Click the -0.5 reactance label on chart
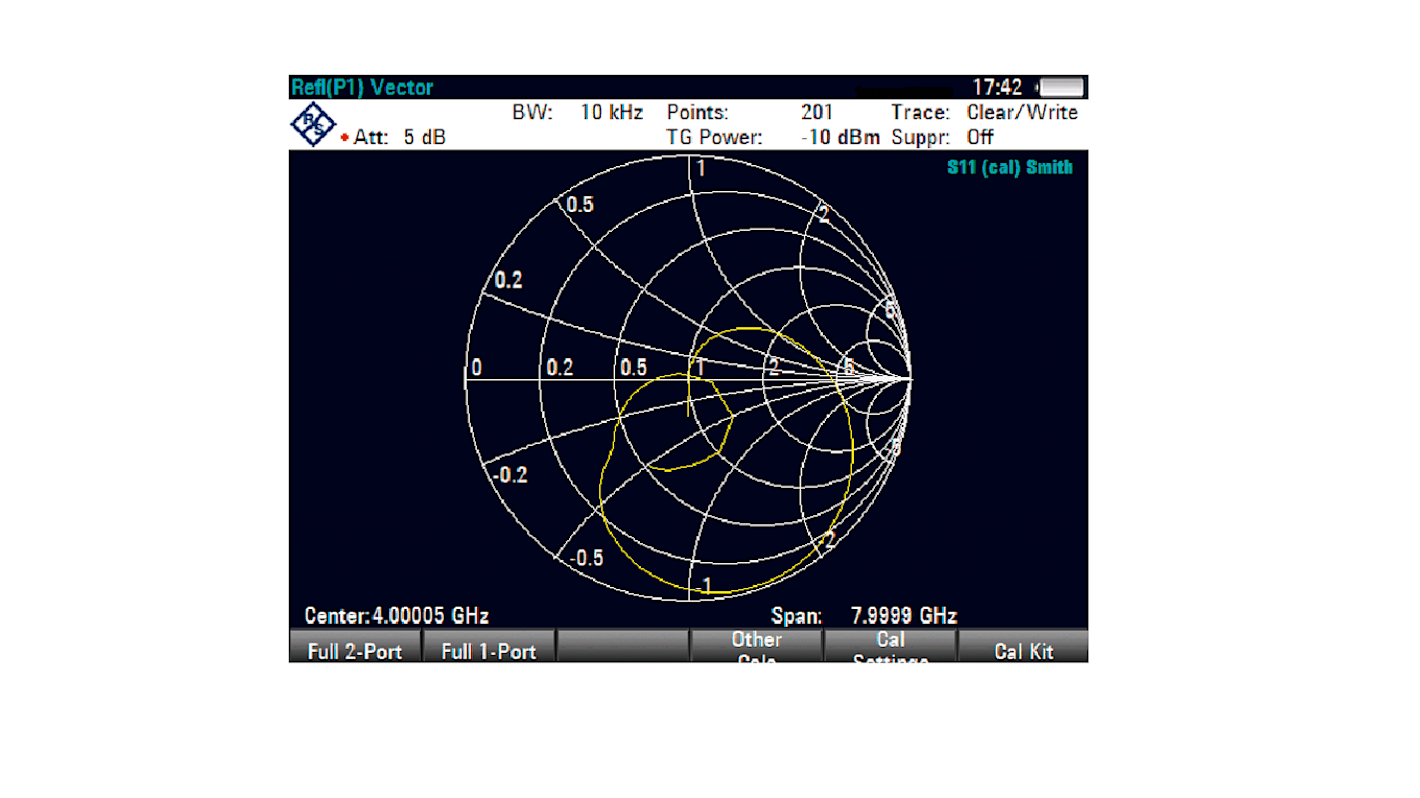 [586, 558]
